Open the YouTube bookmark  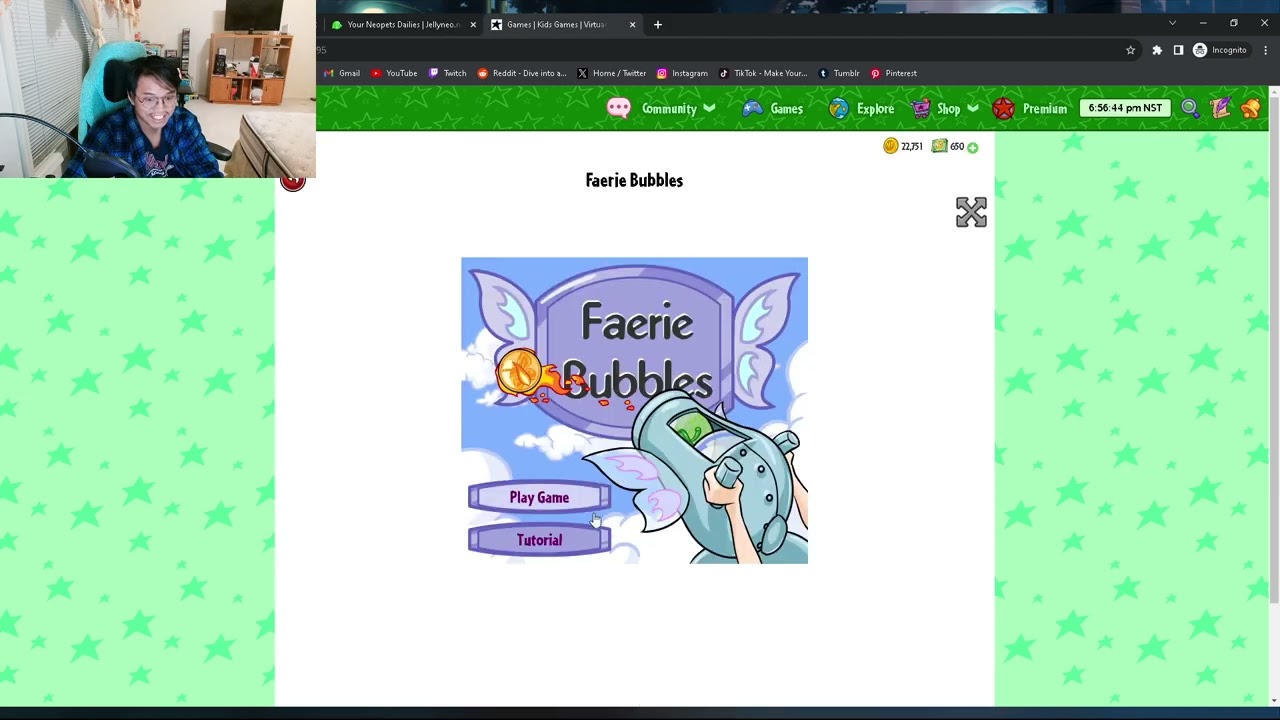pyautogui.click(x=394, y=73)
